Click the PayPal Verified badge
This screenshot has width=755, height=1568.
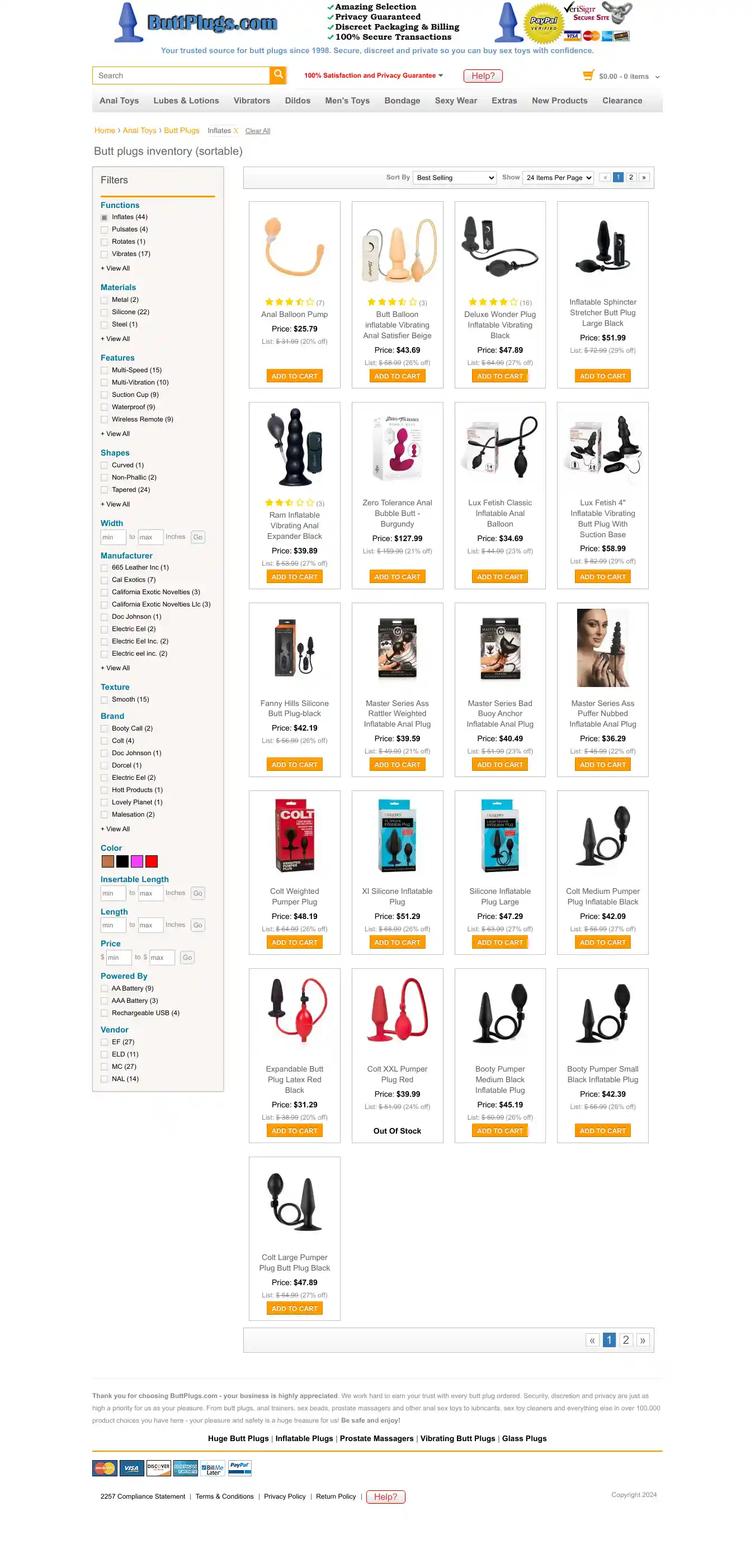pos(543,23)
